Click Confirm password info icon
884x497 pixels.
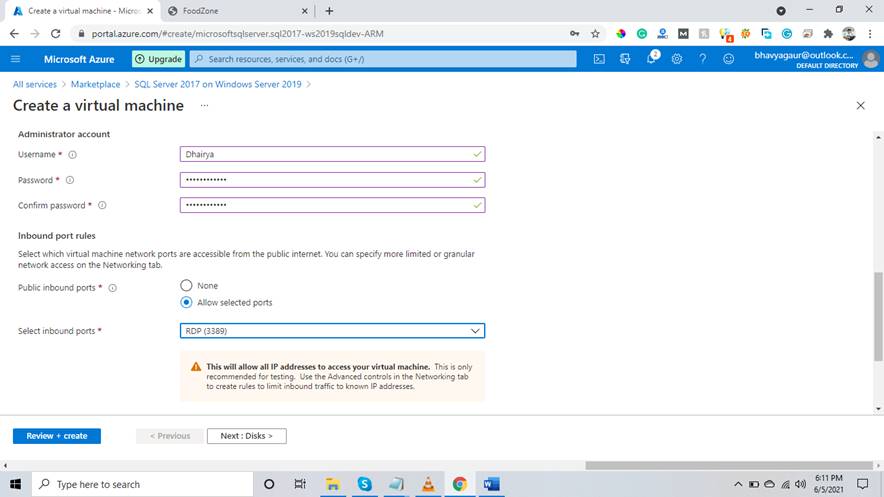(x=102, y=205)
